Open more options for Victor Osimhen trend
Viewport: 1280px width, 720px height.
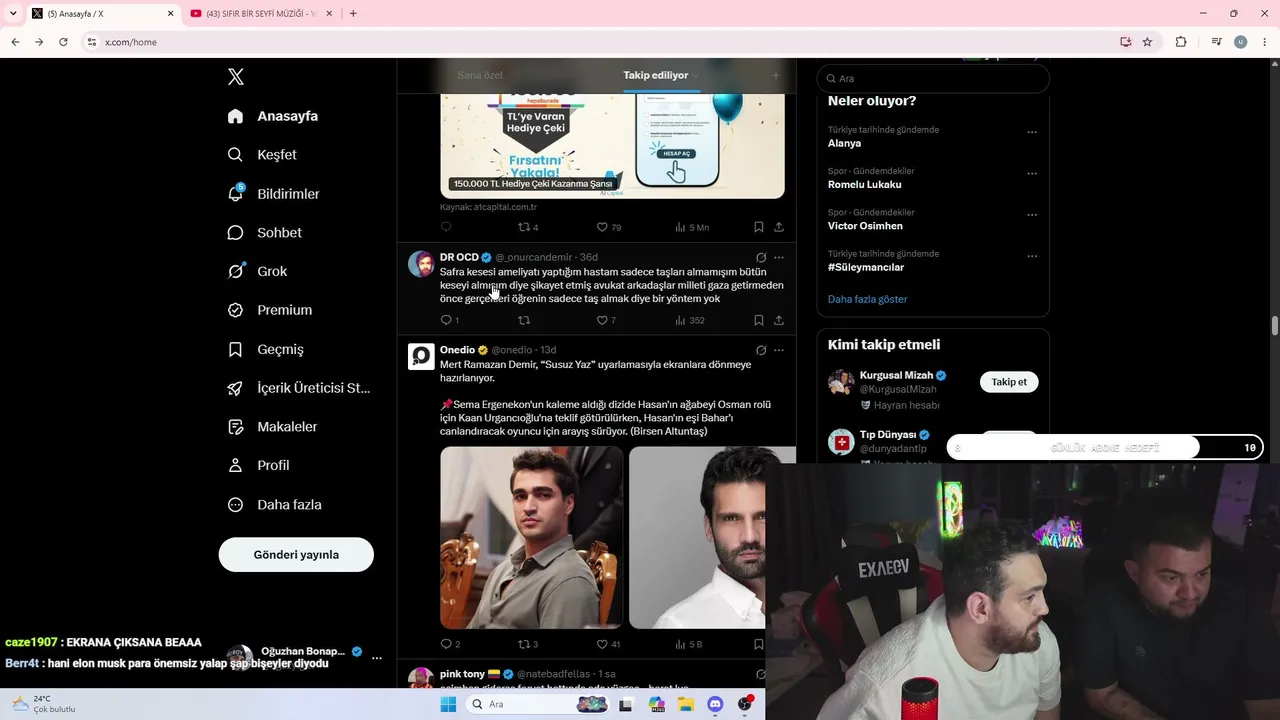(1032, 215)
